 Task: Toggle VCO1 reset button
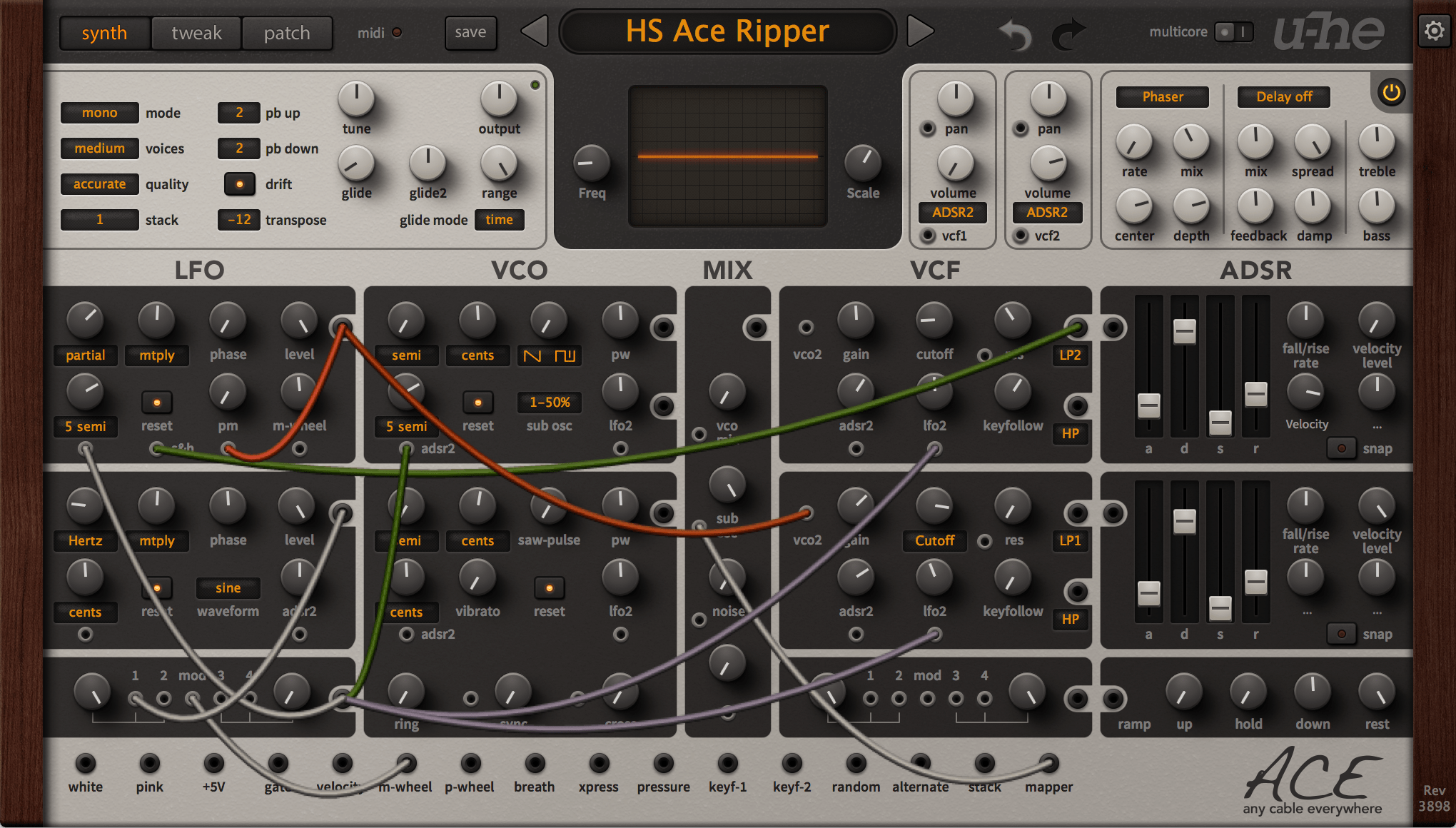point(477,403)
